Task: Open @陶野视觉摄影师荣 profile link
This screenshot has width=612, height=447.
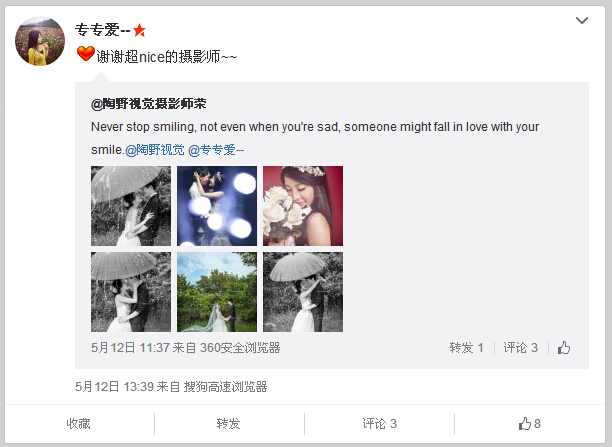Action: pyautogui.click(x=148, y=104)
